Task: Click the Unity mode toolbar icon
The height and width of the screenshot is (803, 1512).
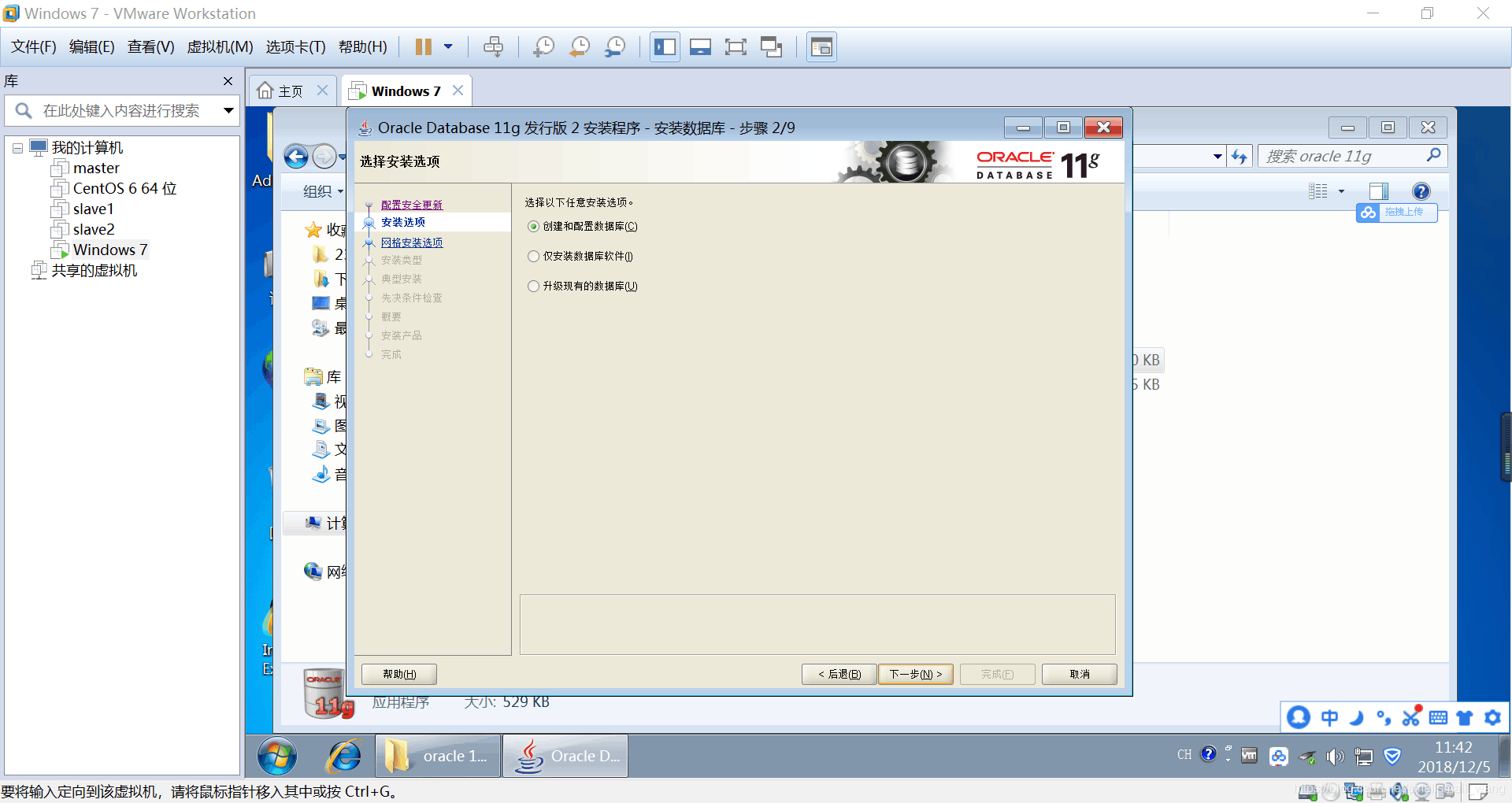Action: 771,47
